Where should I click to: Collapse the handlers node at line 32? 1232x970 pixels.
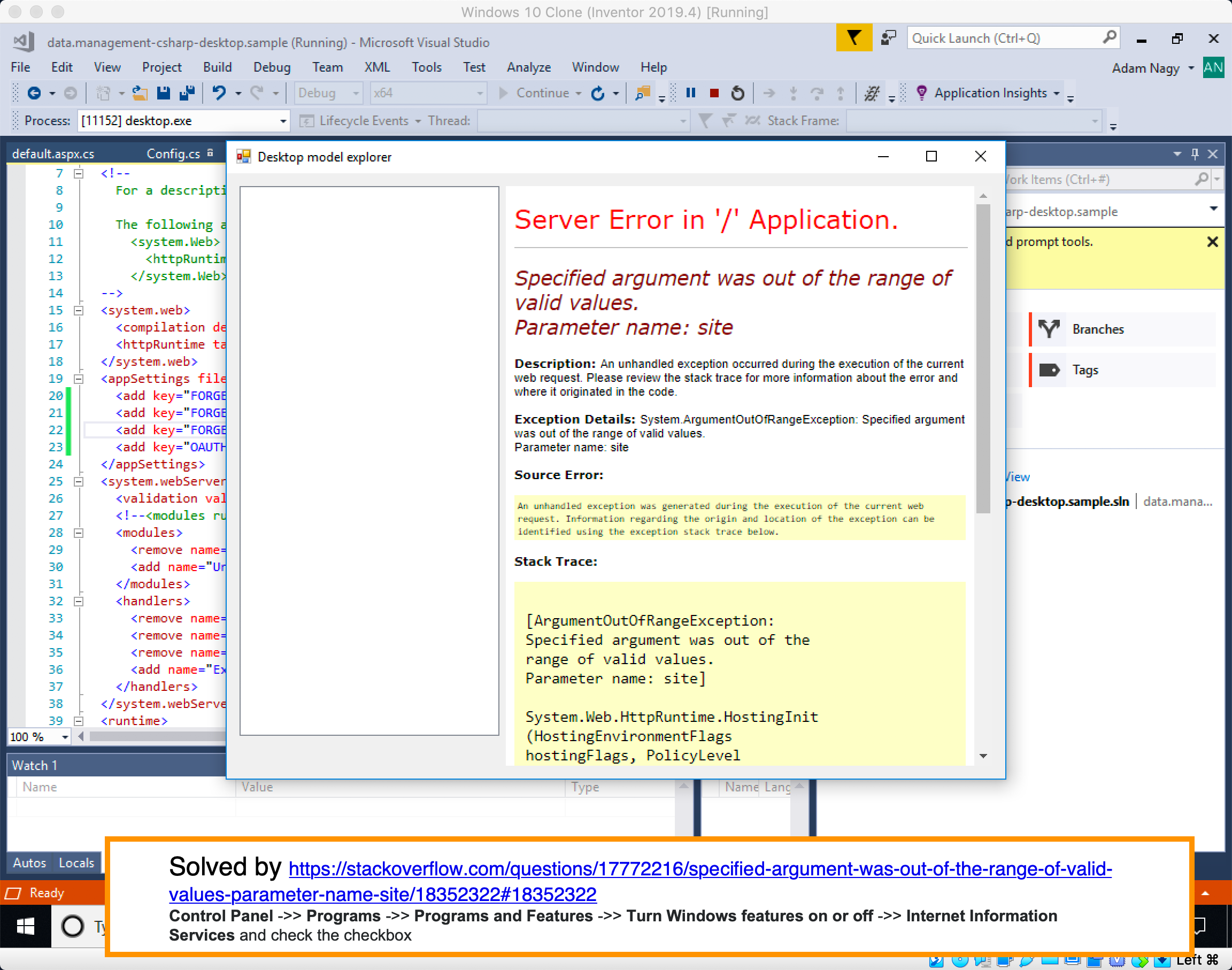(79, 601)
